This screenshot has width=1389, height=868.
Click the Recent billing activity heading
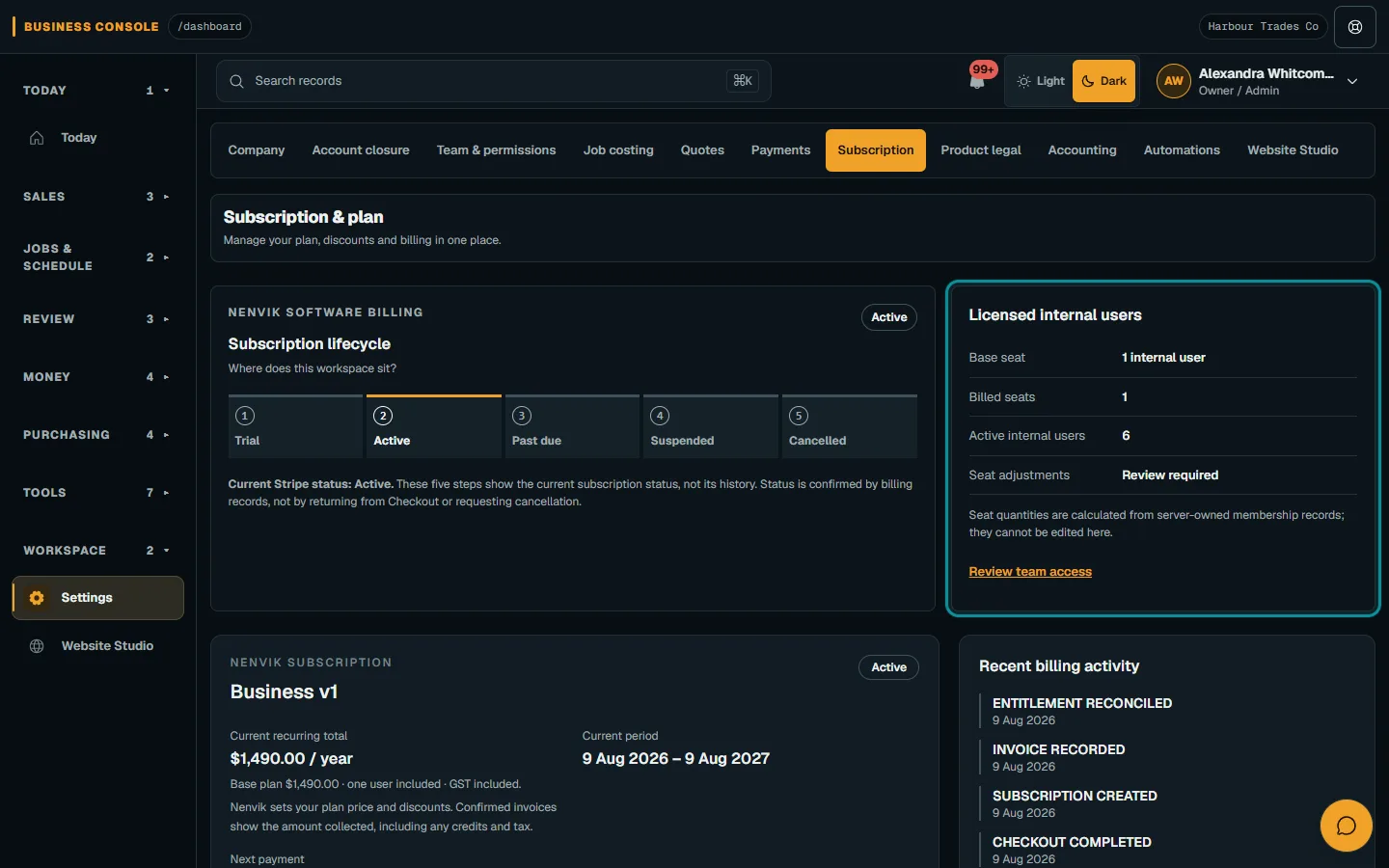pos(1059,666)
